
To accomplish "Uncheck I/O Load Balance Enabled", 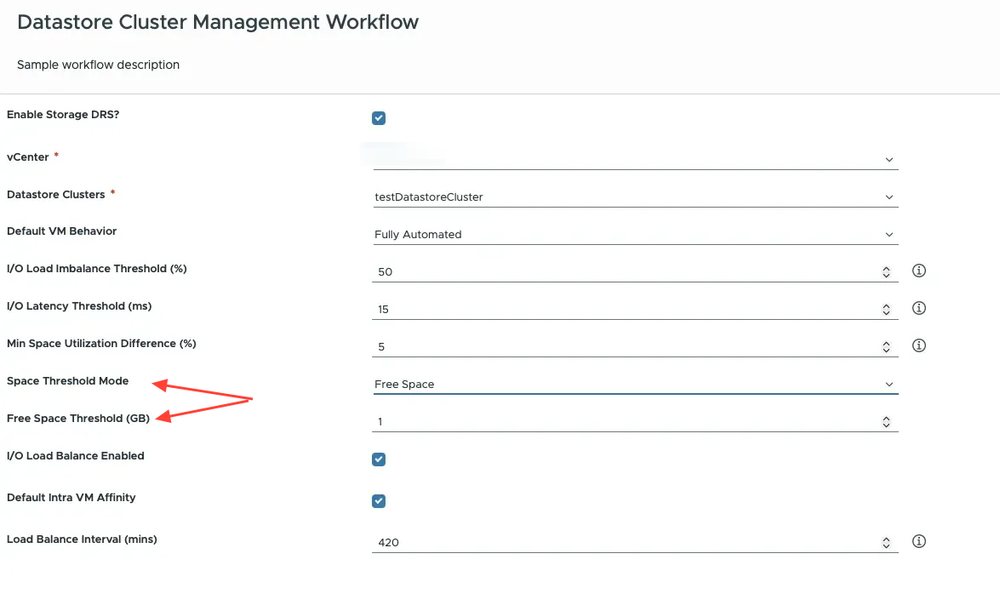I will 379,459.
